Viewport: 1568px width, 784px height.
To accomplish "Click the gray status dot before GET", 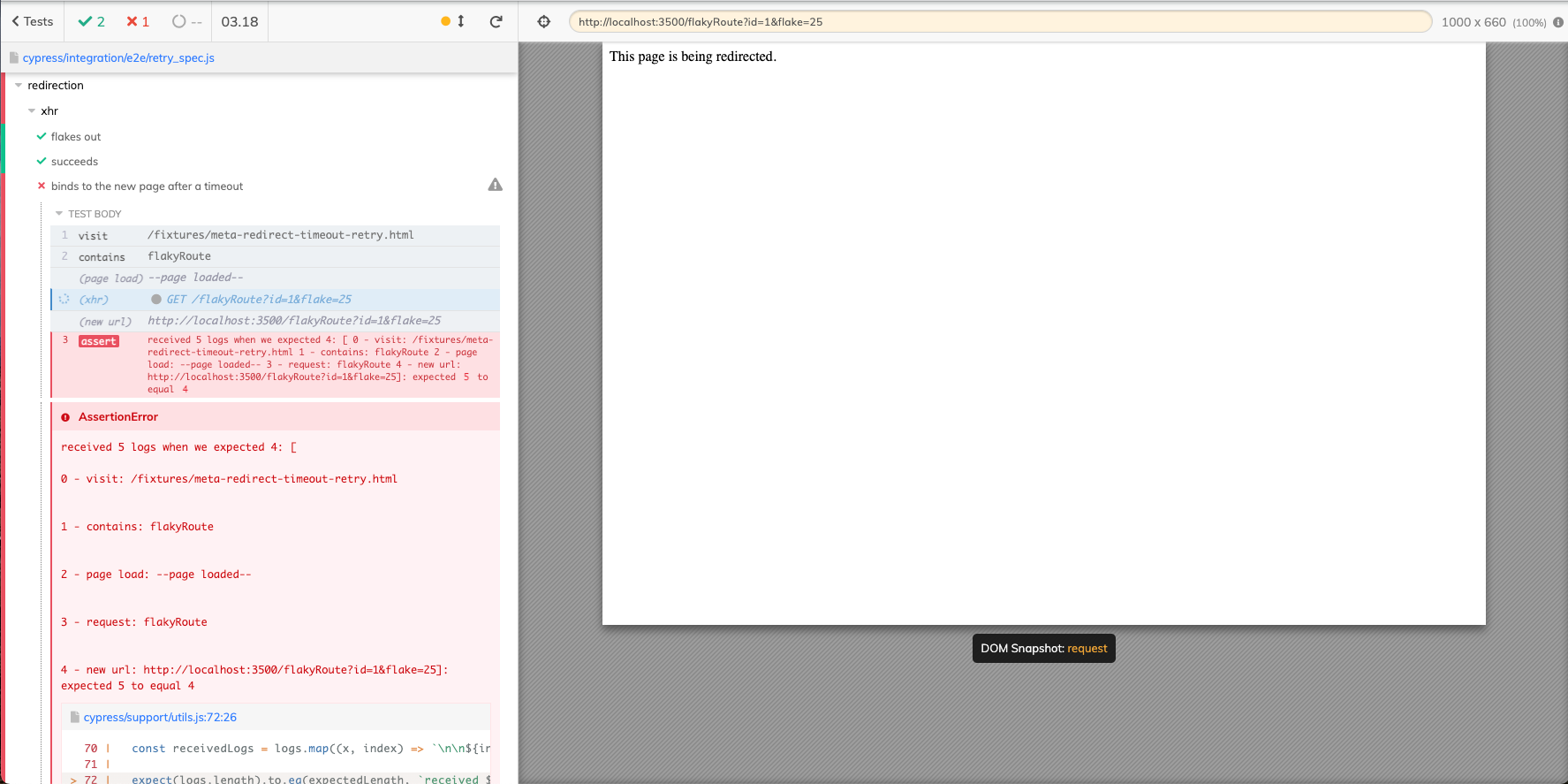I will click(156, 299).
